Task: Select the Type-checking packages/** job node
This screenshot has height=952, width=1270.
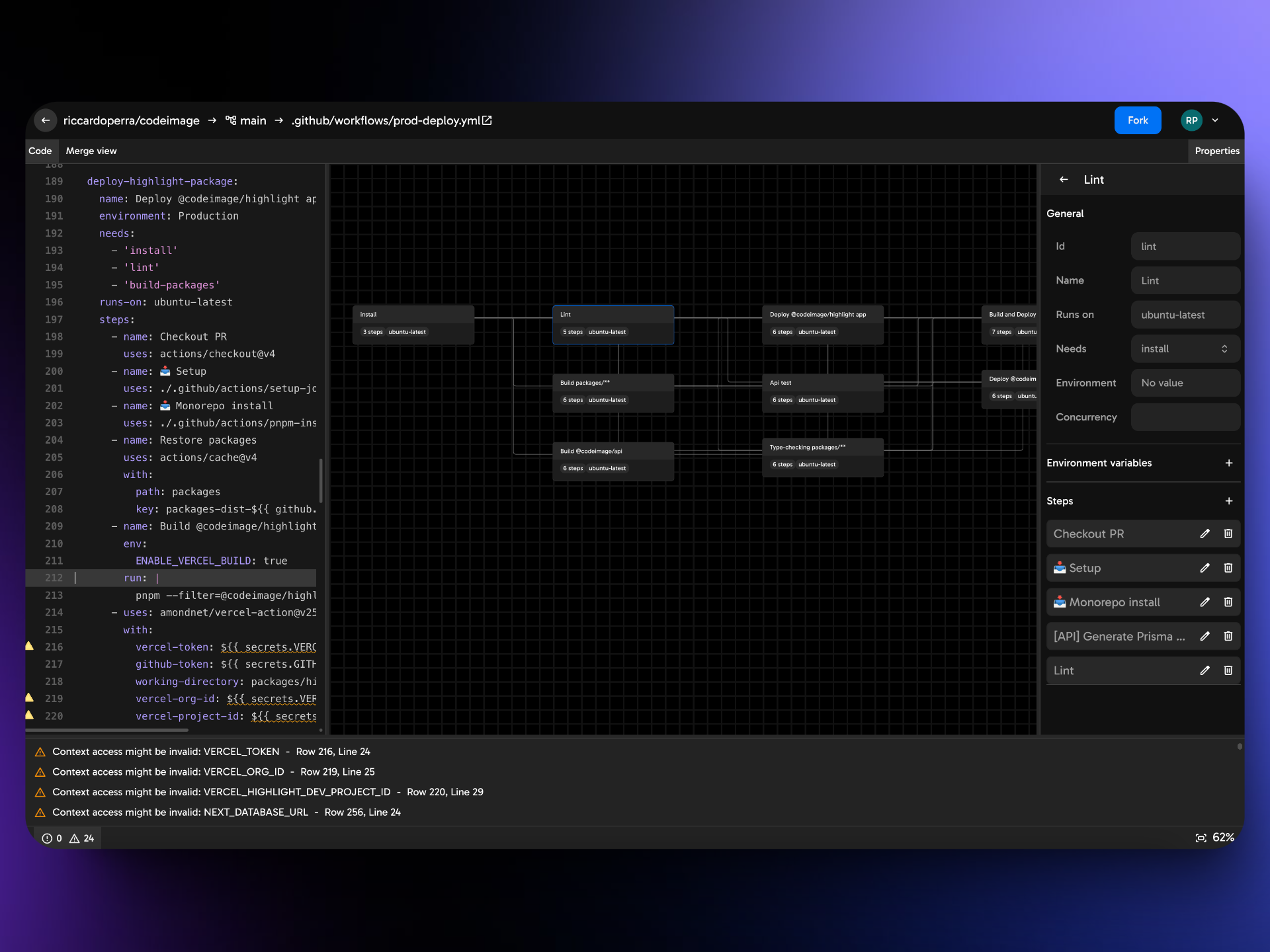Action: 823,457
